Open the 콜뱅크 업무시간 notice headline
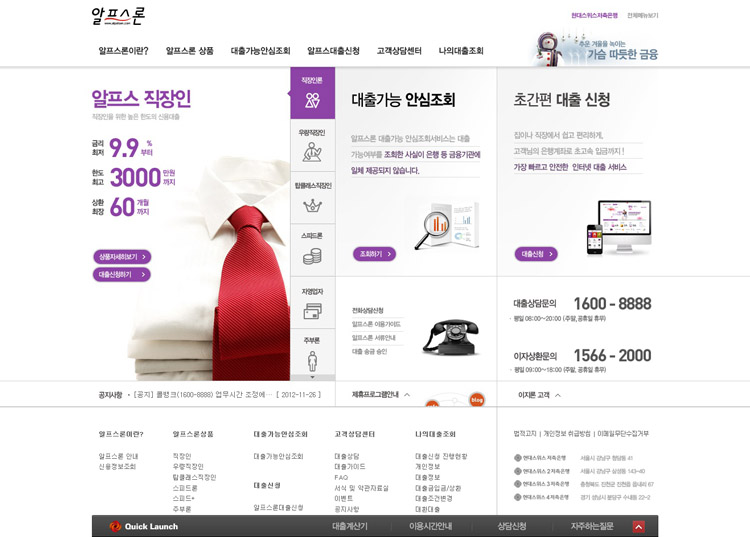This screenshot has width=750, height=537. [x=202, y=395]
